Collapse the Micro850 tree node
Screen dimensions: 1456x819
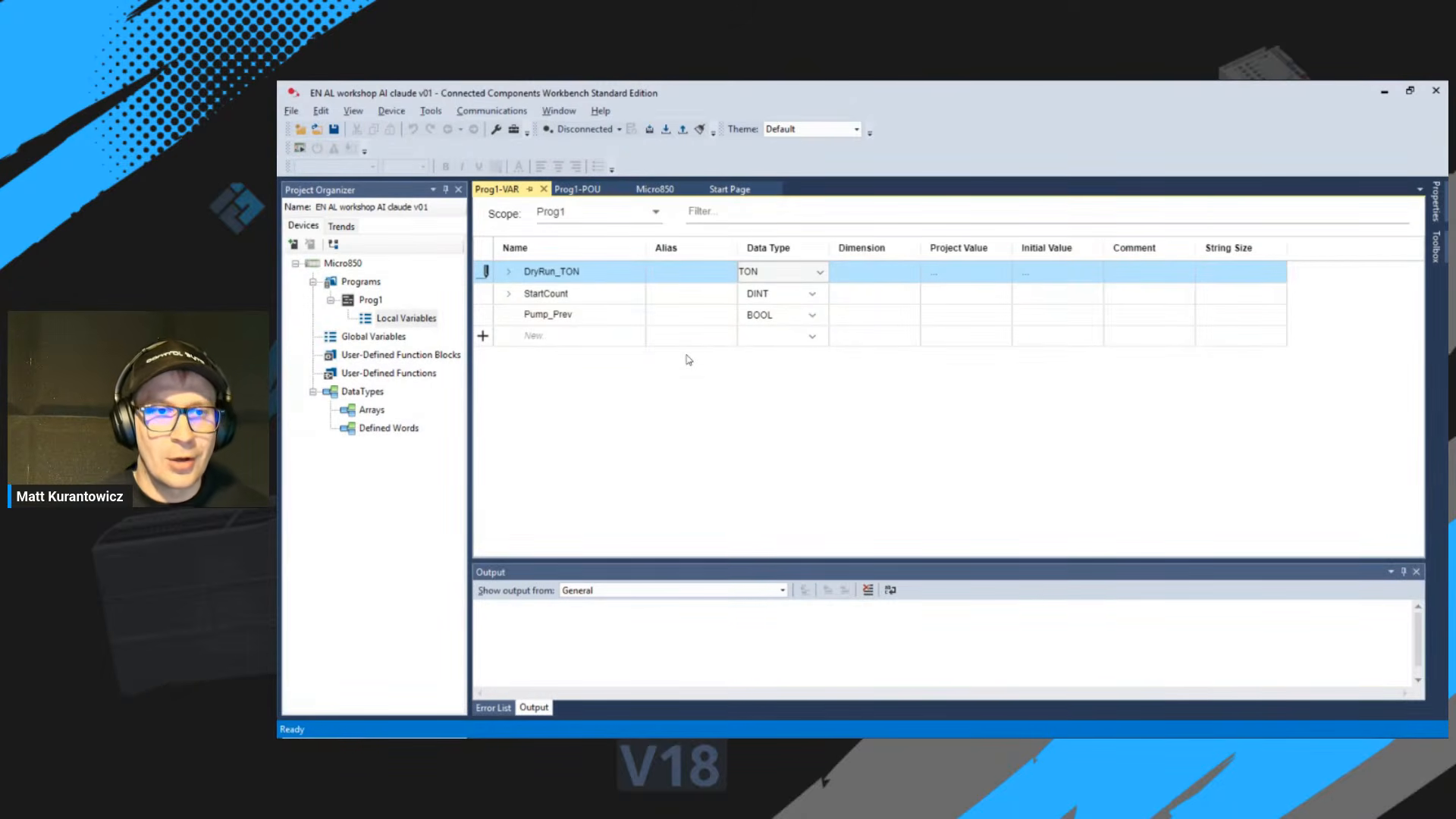pyautogui.click(x=296, y=264)
